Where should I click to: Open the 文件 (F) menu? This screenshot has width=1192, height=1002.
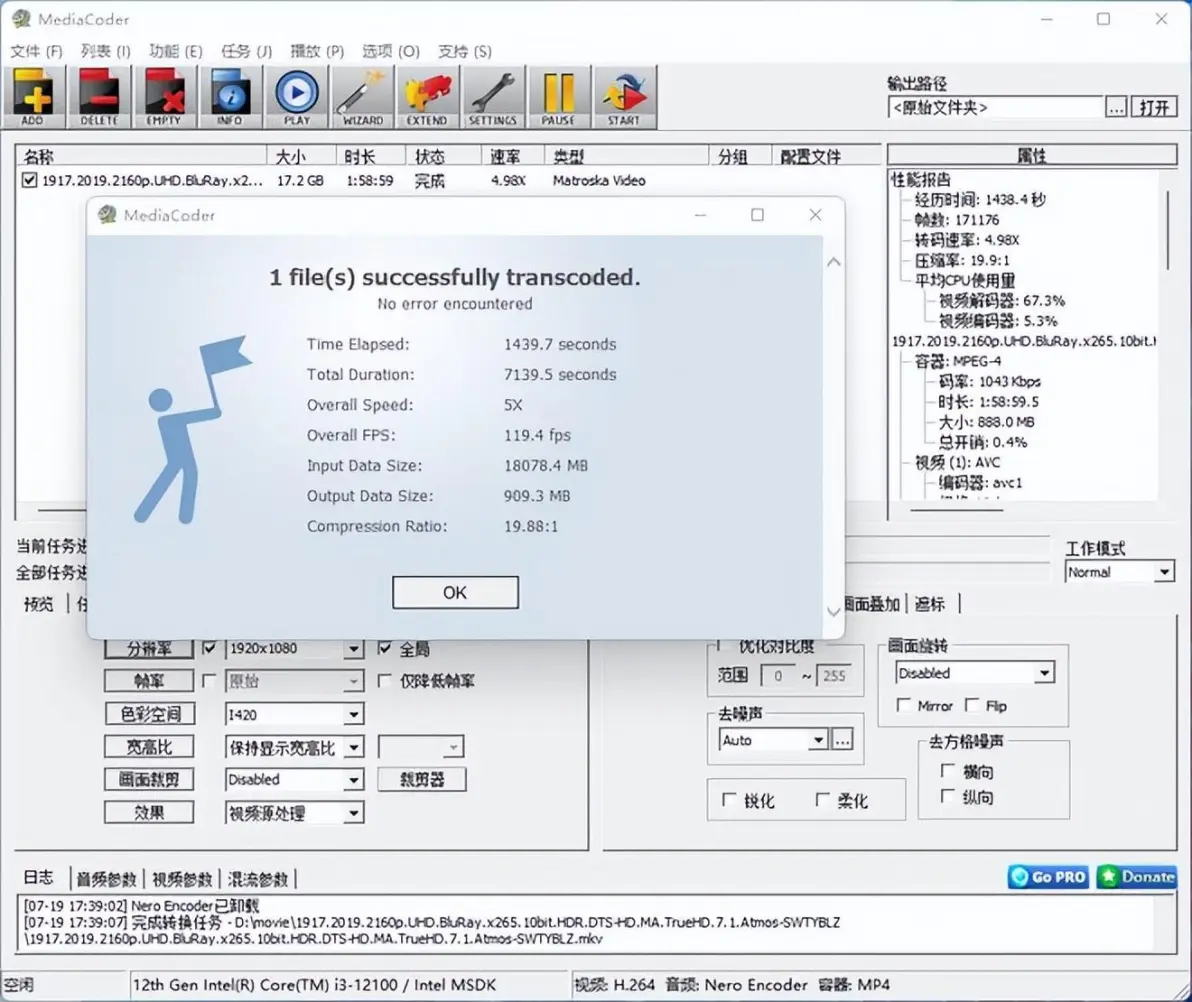tap(36, 51)
